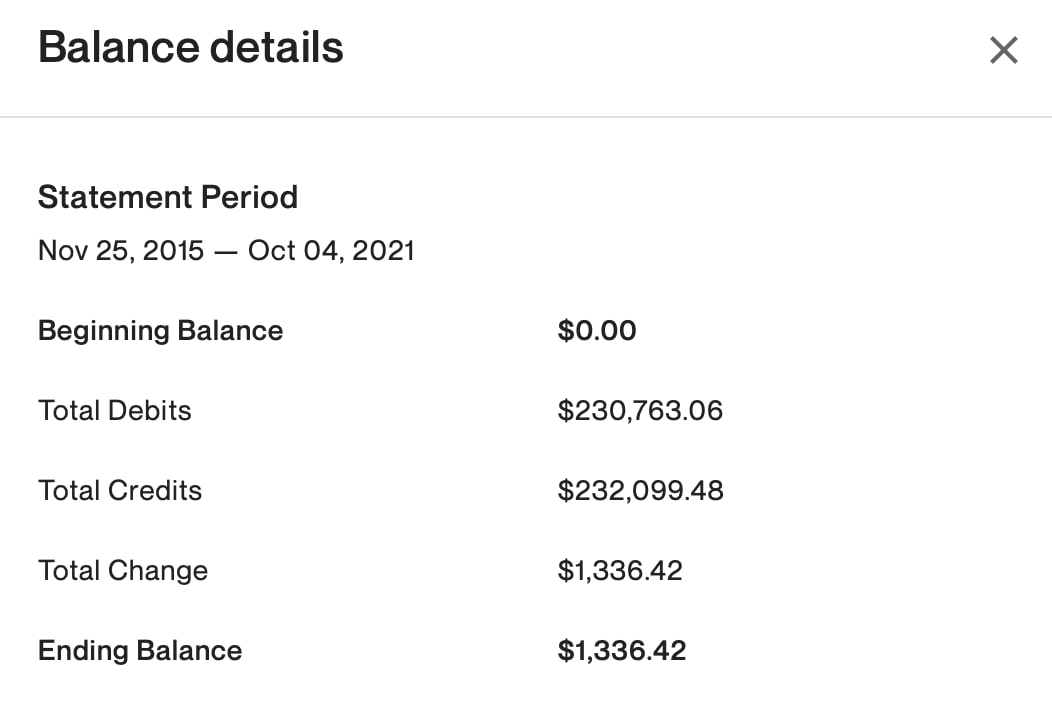Click the Total Change $1,336.42 value
Image resolution: width=1052 pixels, height=722 pixels.
[x=620, y=571]
